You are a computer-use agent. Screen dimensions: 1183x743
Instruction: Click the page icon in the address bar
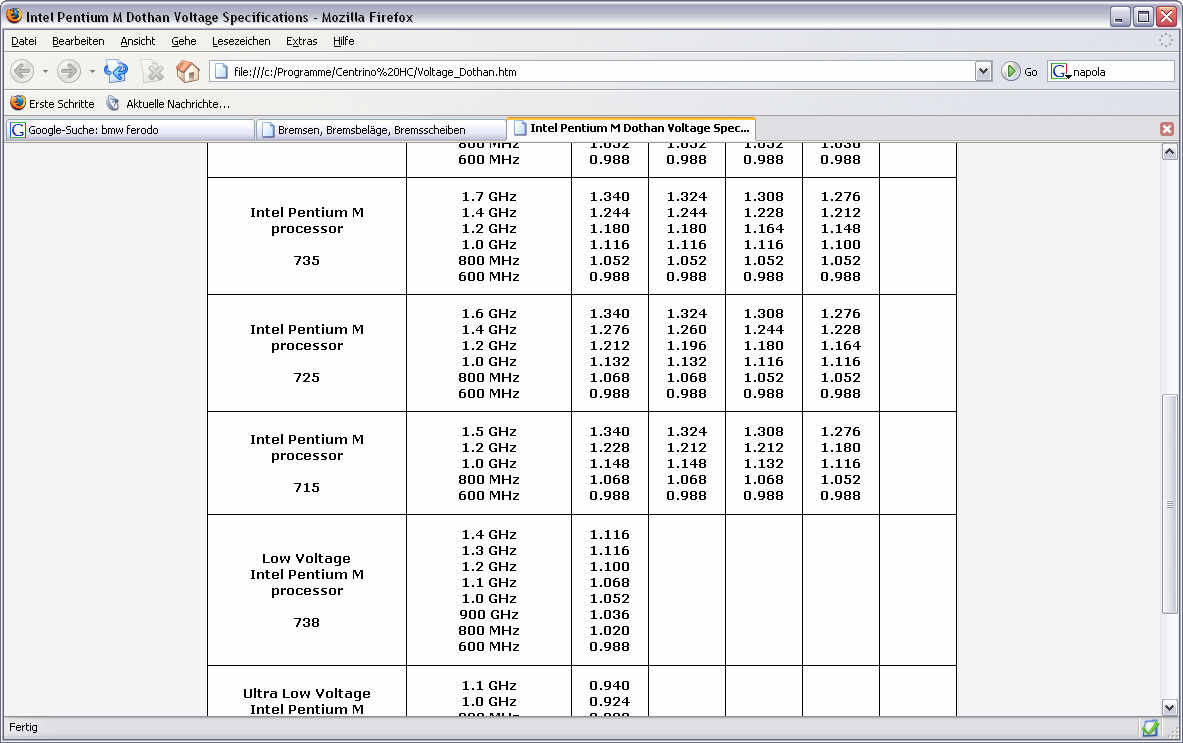[221, 72]
